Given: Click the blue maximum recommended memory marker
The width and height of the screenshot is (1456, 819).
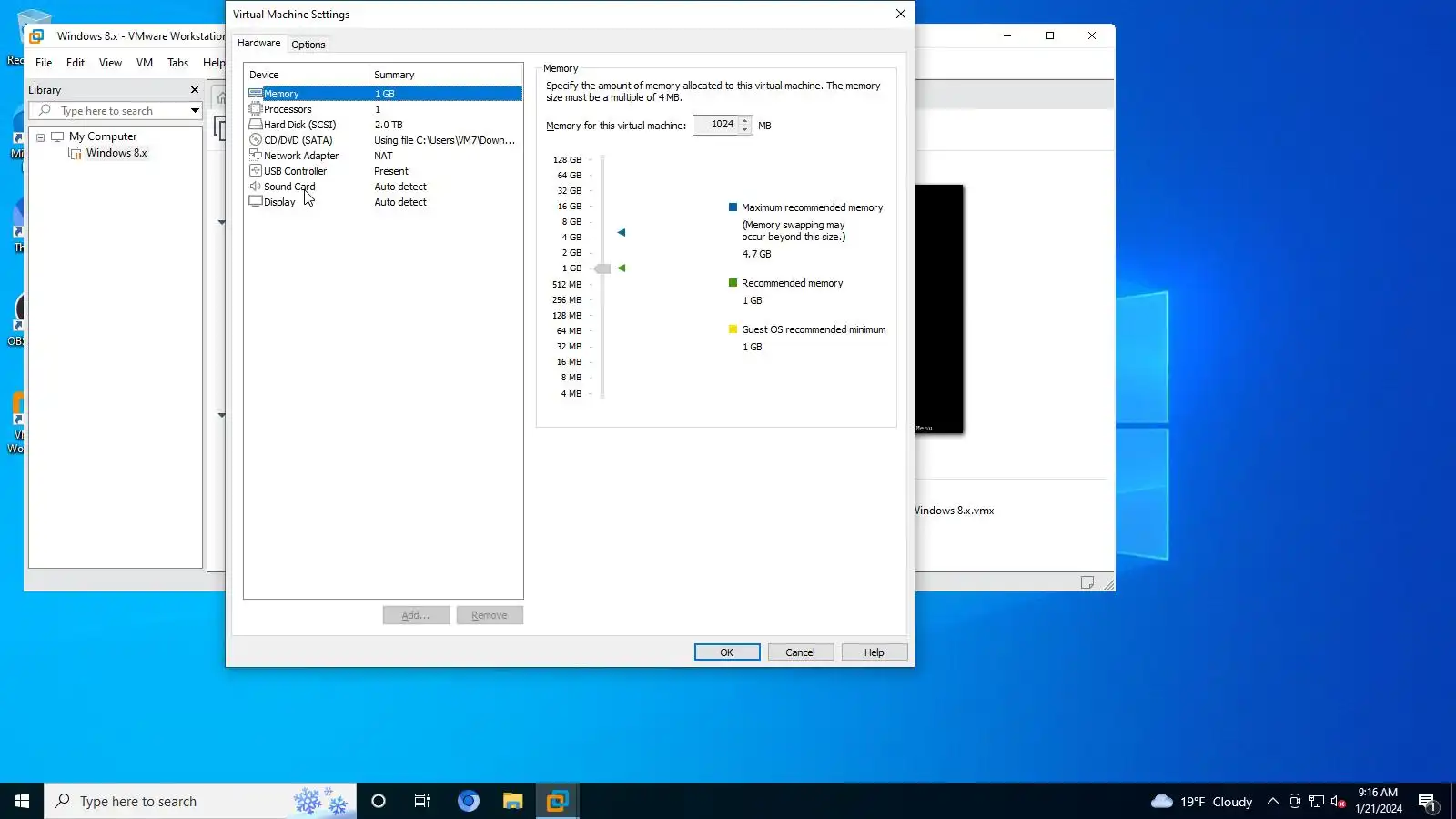Looking at the screenshot, I should point(622,233).
